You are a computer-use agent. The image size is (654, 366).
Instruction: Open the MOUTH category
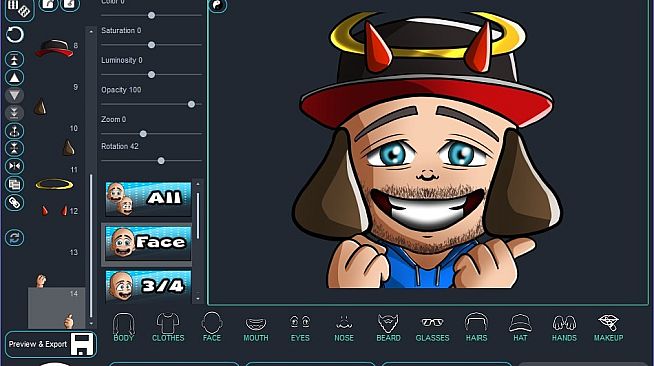pos(256,329)
